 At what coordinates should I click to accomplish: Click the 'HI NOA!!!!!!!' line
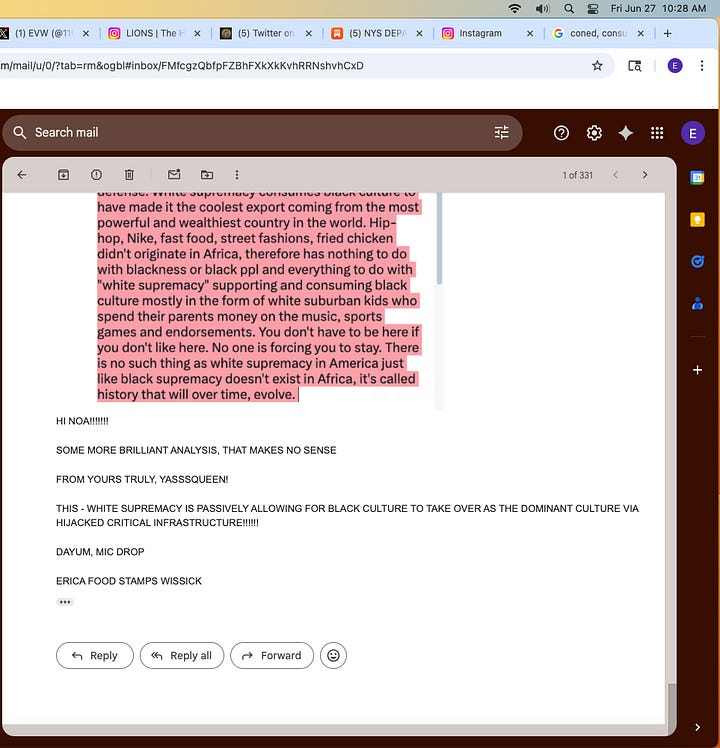tap(82, 421)
